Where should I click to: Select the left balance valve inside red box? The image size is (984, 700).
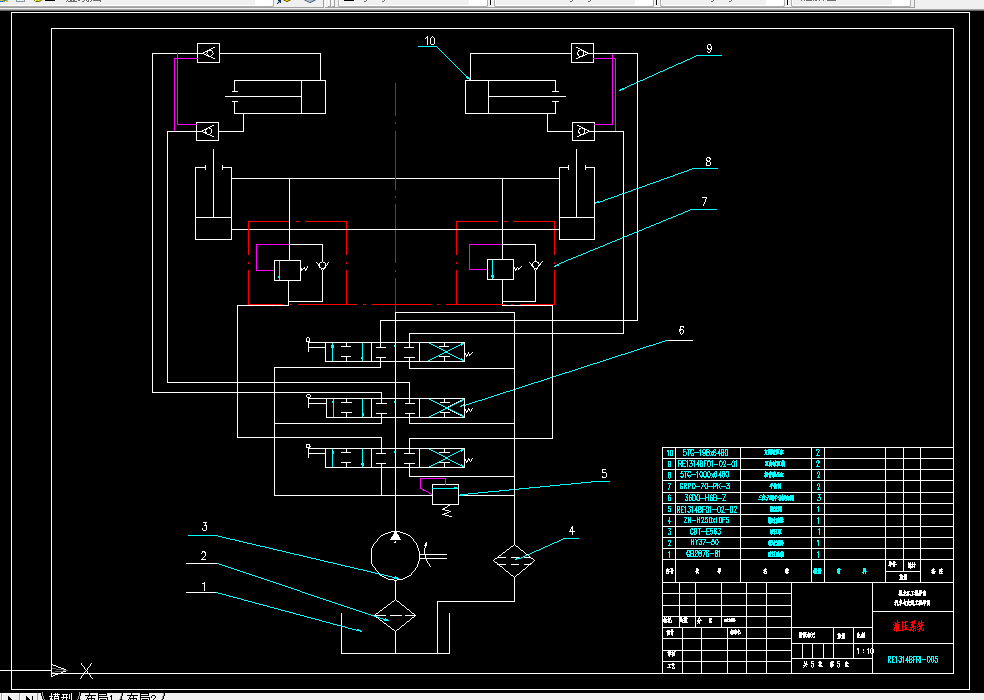click(x=288, y=270)
